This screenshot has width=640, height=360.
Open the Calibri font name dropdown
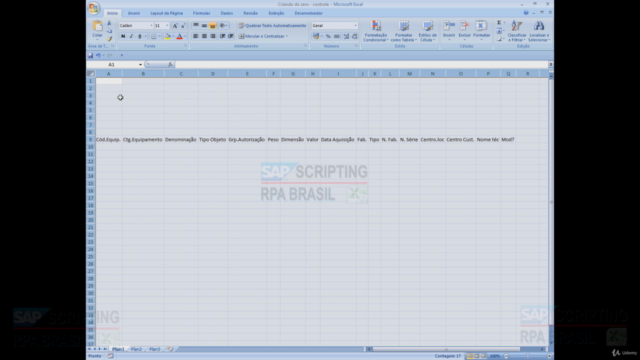tap(151, 26)
